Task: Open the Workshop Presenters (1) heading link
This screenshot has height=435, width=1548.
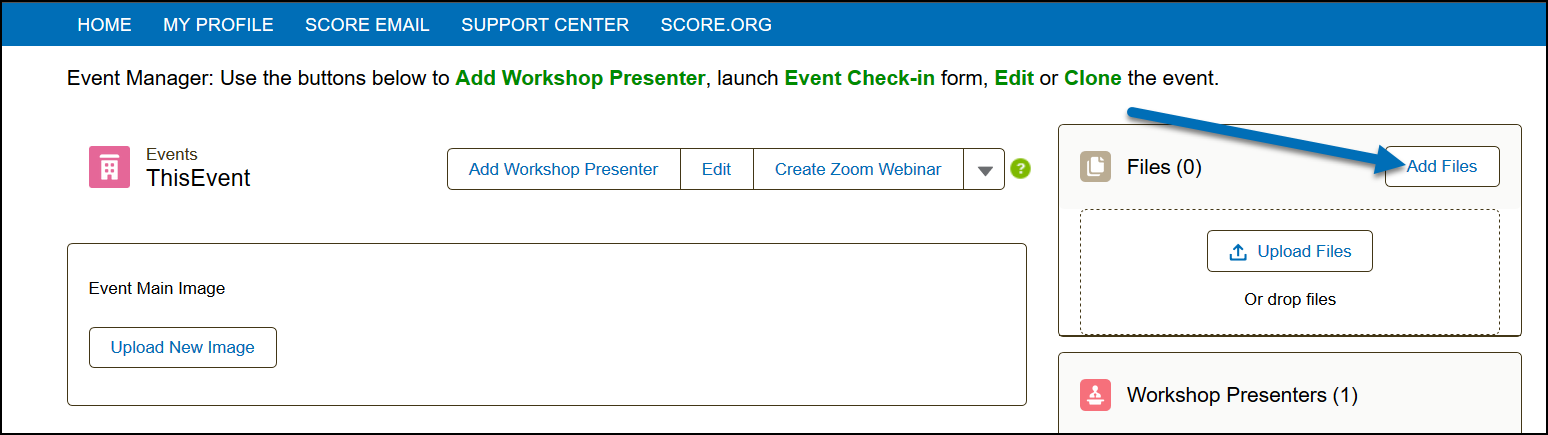Action: 1242,395
